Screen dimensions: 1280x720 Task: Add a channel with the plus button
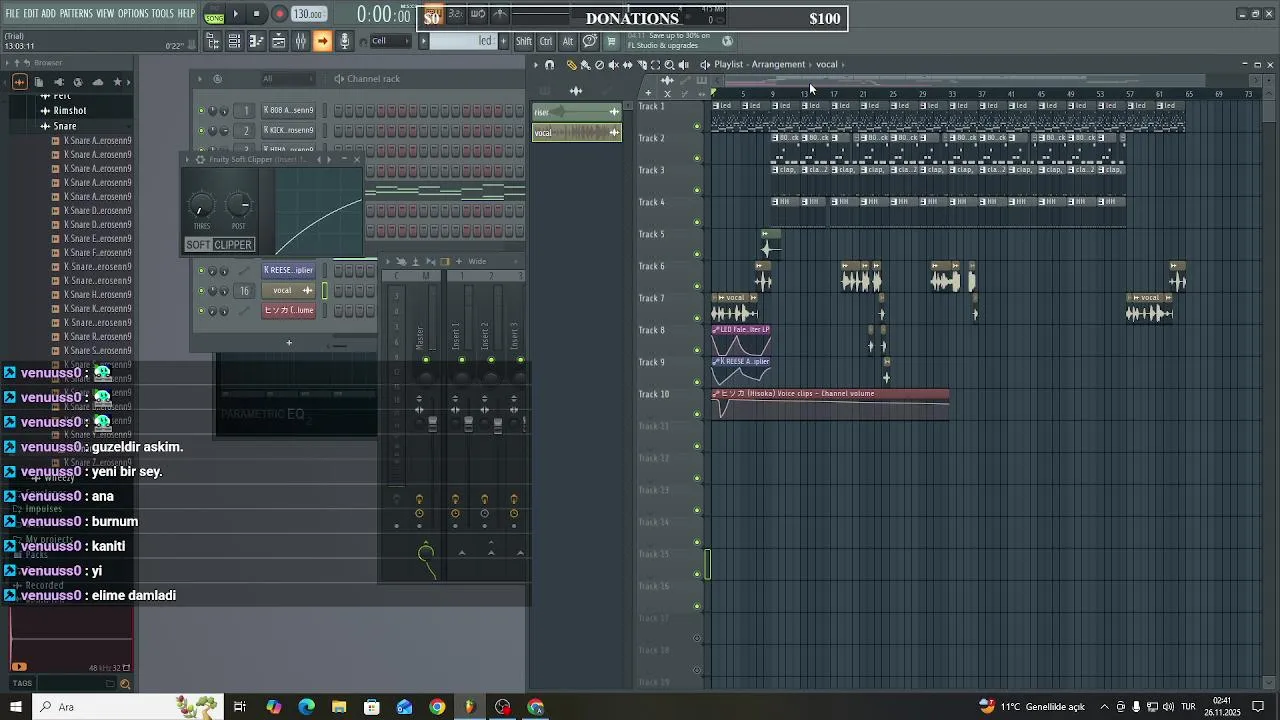point(289,343)
